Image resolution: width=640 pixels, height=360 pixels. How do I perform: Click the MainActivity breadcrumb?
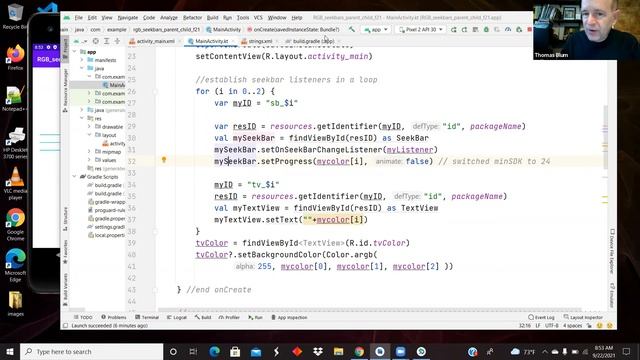pyautogui.click(x=223, y=29)
